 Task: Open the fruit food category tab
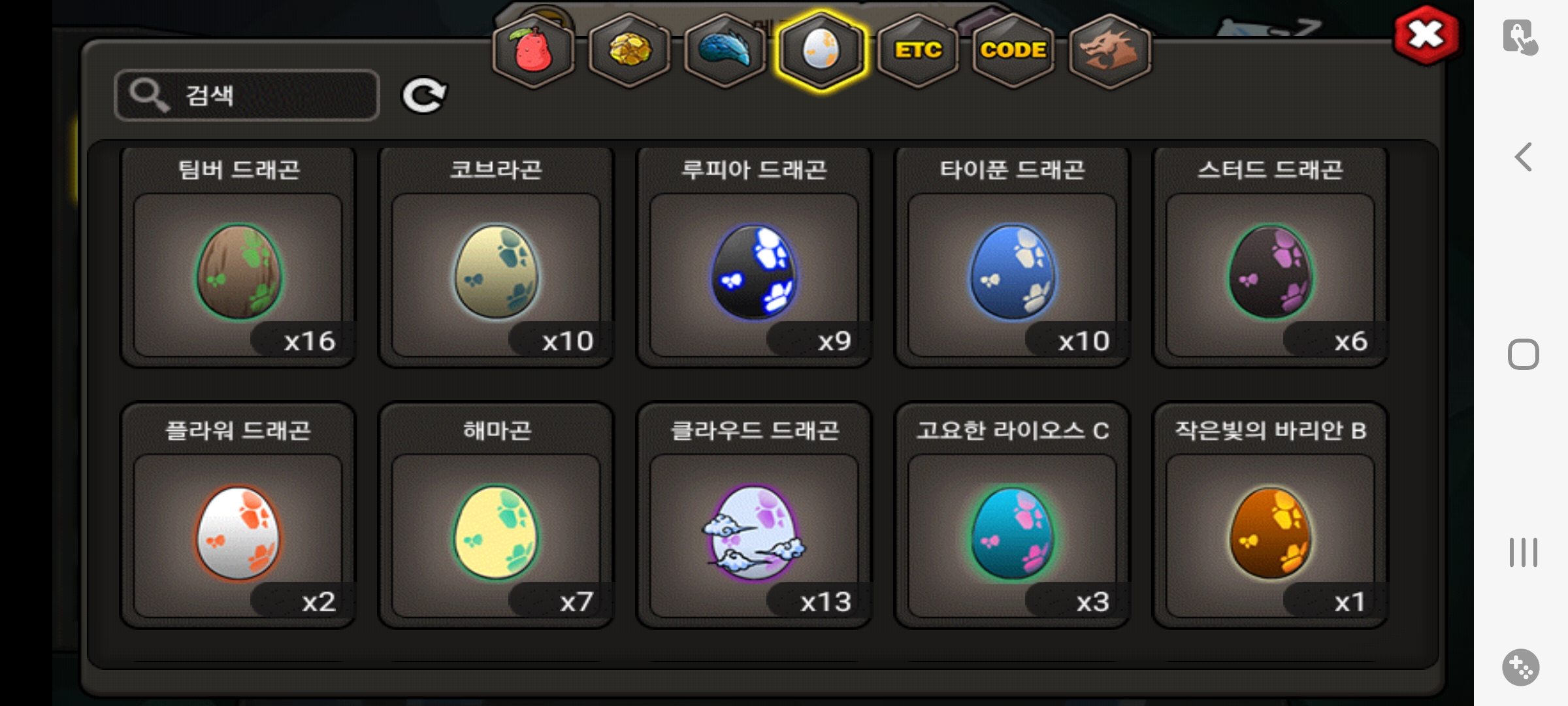tap(533, 51)
